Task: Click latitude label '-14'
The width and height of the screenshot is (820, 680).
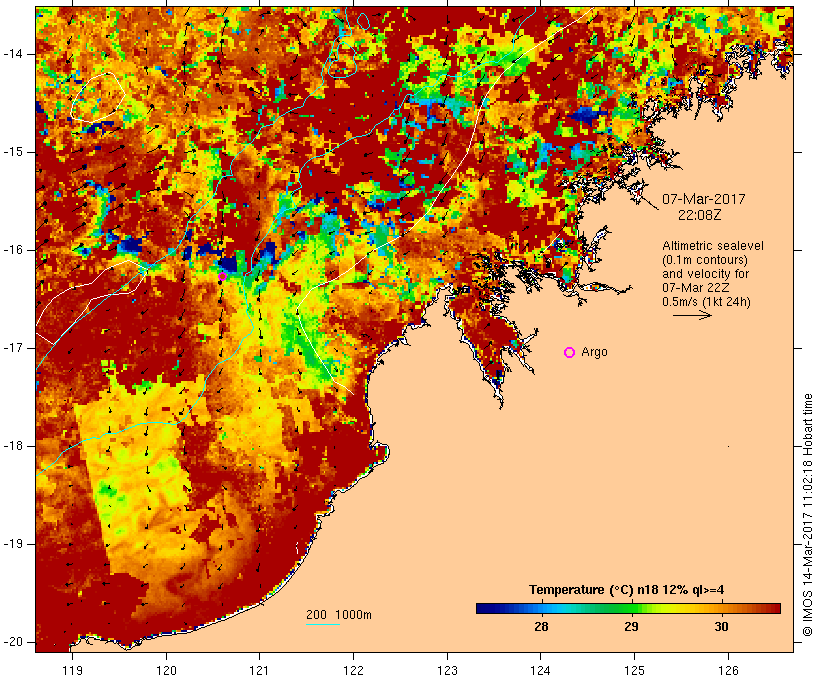Action: (13, 54)
